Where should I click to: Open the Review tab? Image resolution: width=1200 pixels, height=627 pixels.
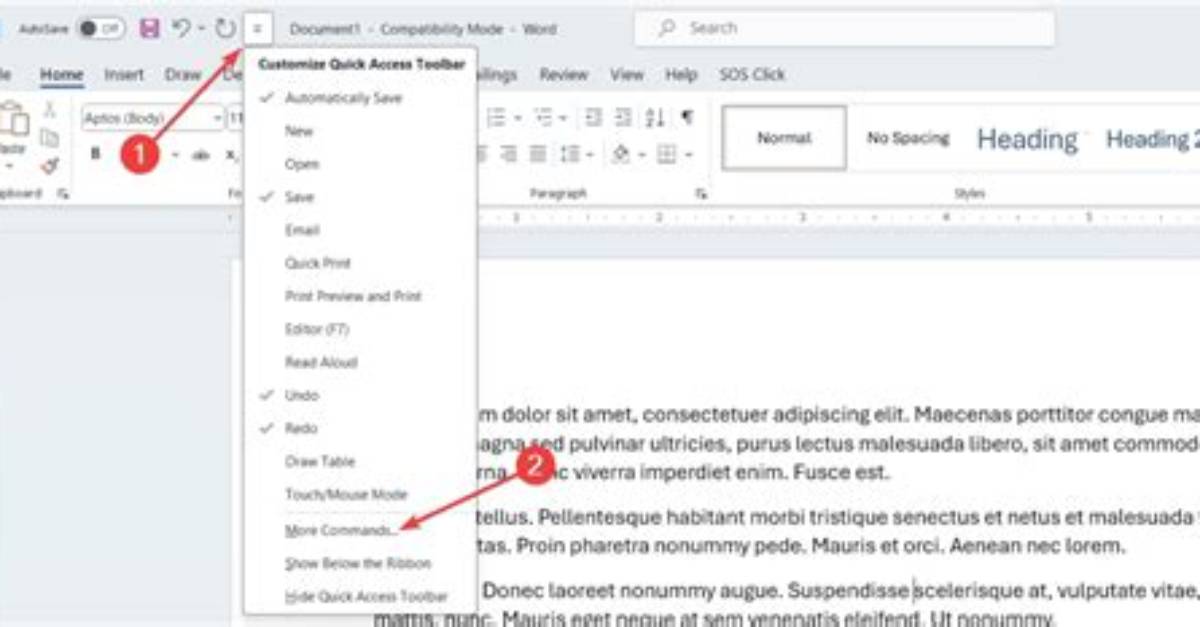[x=564, y=74]
